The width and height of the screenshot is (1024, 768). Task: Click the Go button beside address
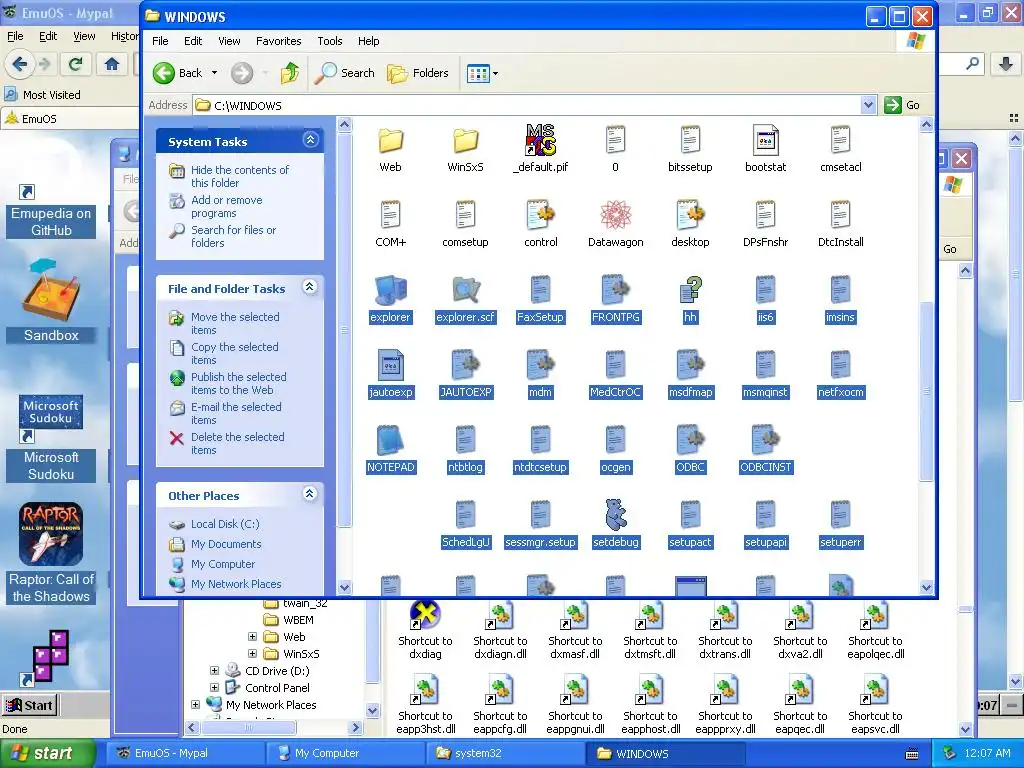tap(903, 104)
